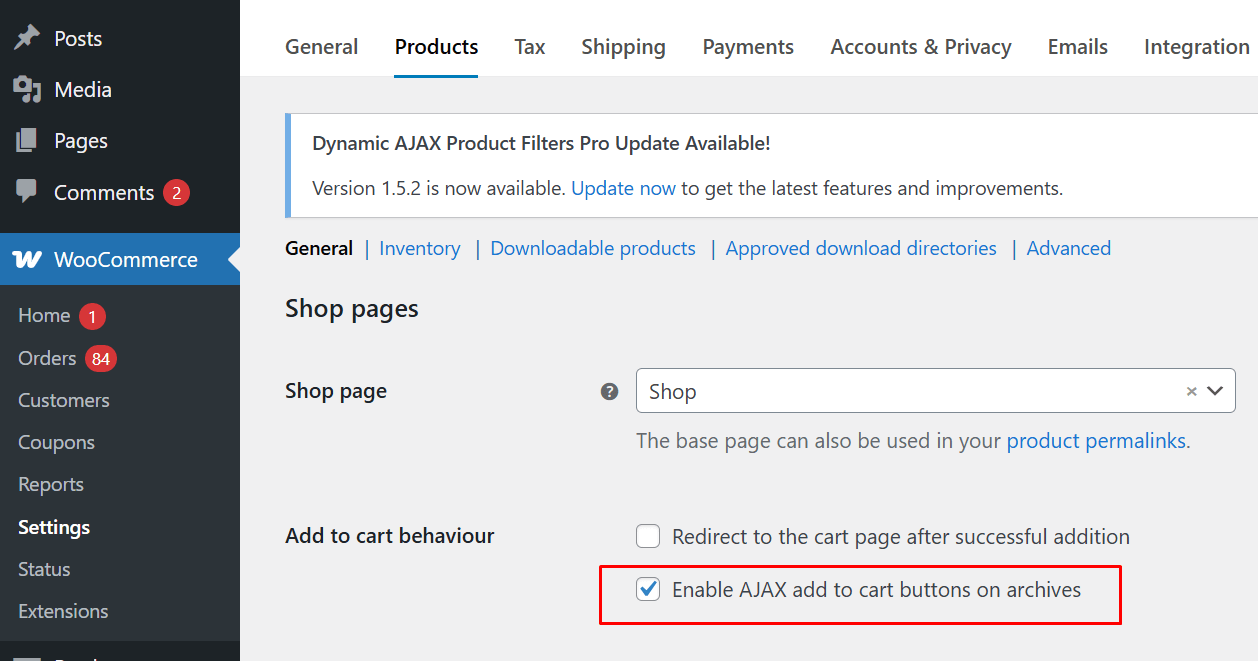Click the product permalinks link

click(1097, 441)
